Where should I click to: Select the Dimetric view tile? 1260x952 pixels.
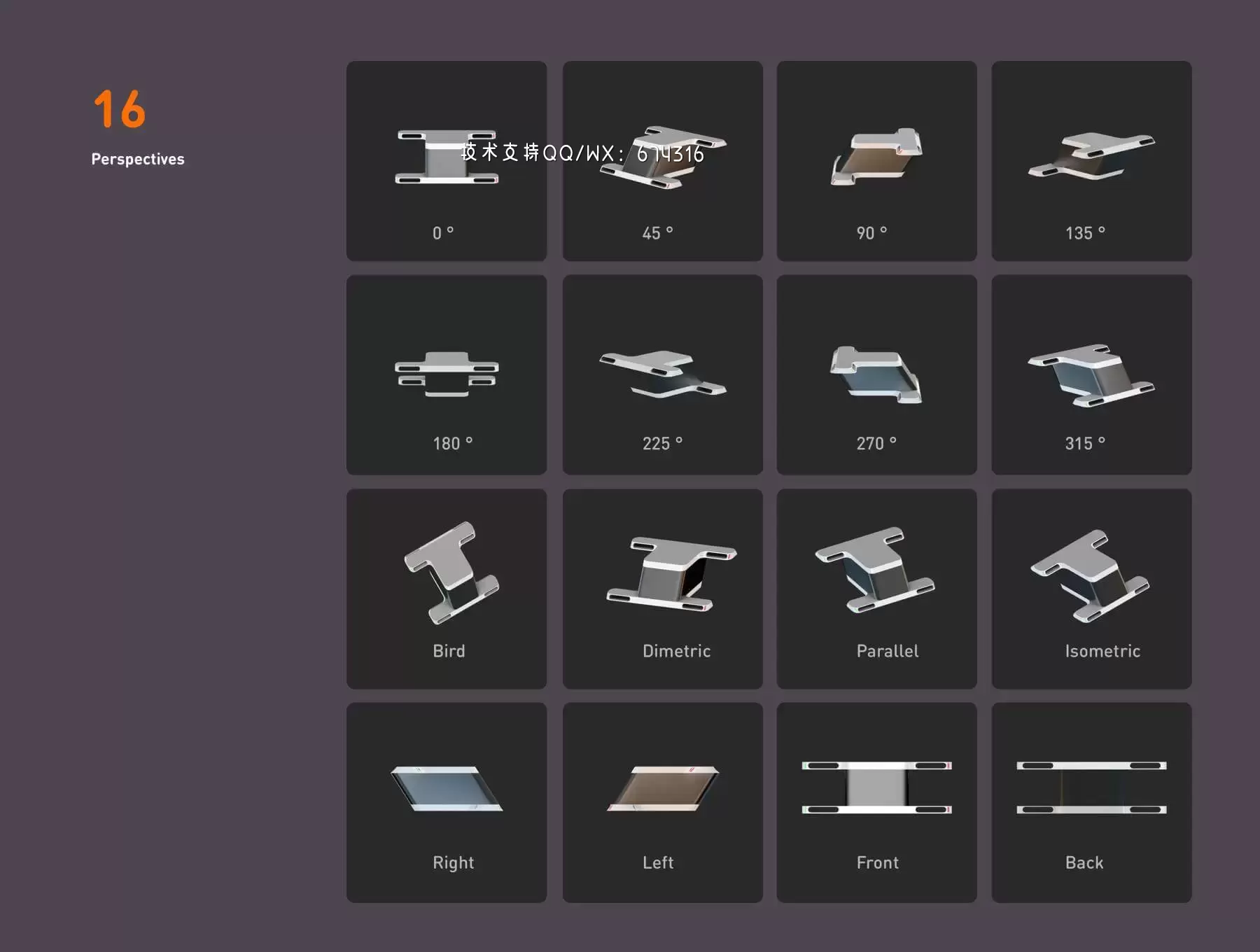[662, 588]
